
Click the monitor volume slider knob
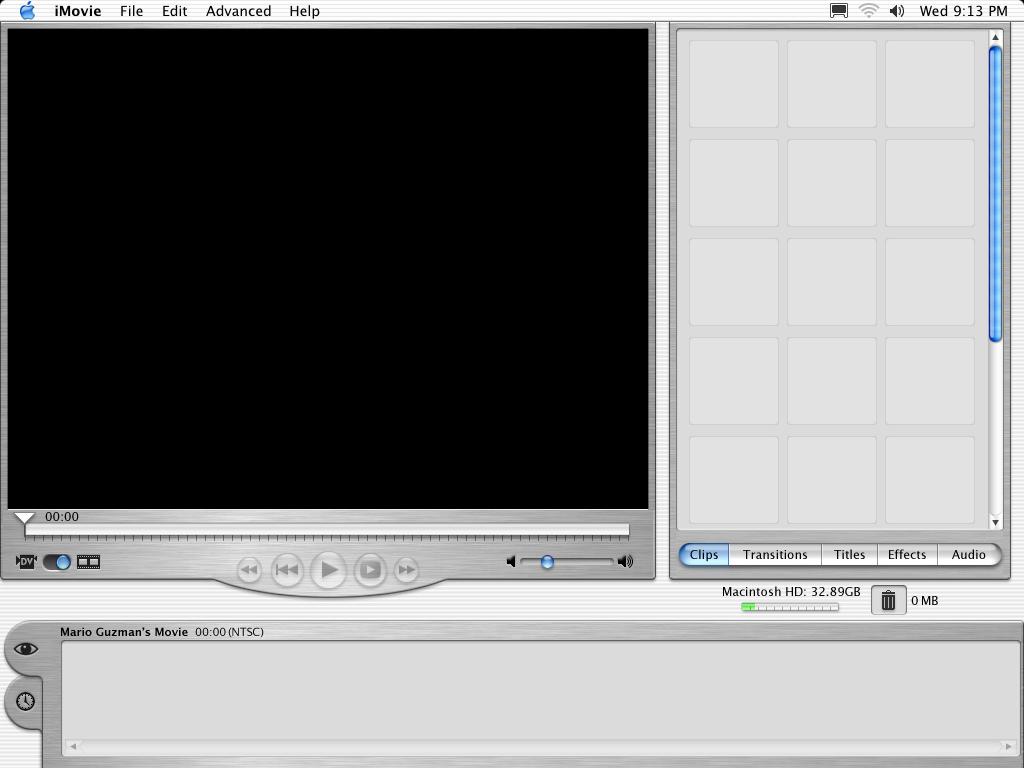coord(547,562)
